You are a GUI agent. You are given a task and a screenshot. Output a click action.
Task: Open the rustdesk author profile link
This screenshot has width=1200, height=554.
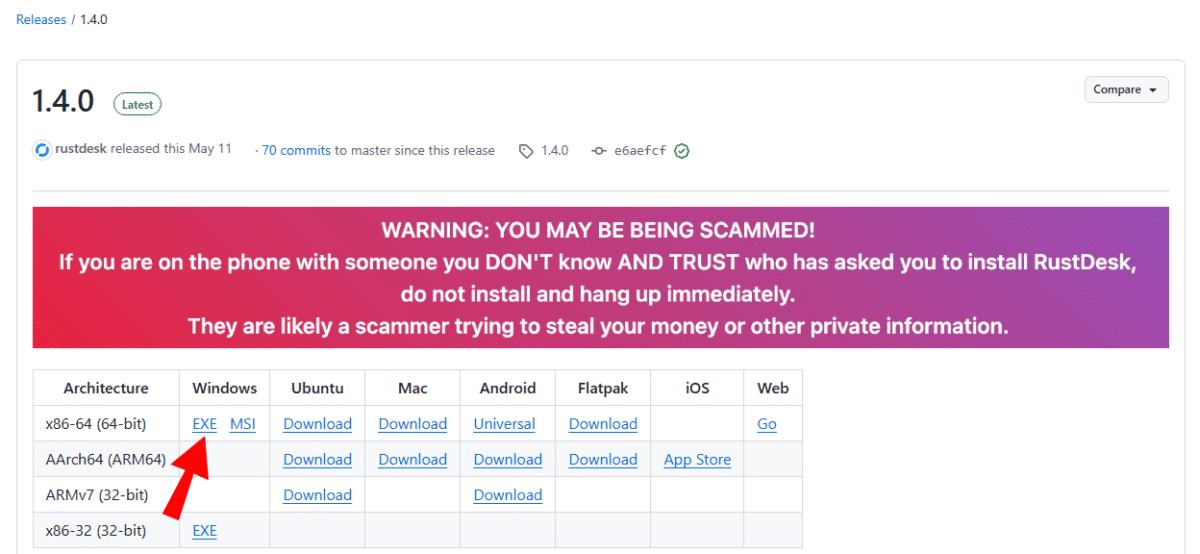pyautogui.click(x=81, y=149)
